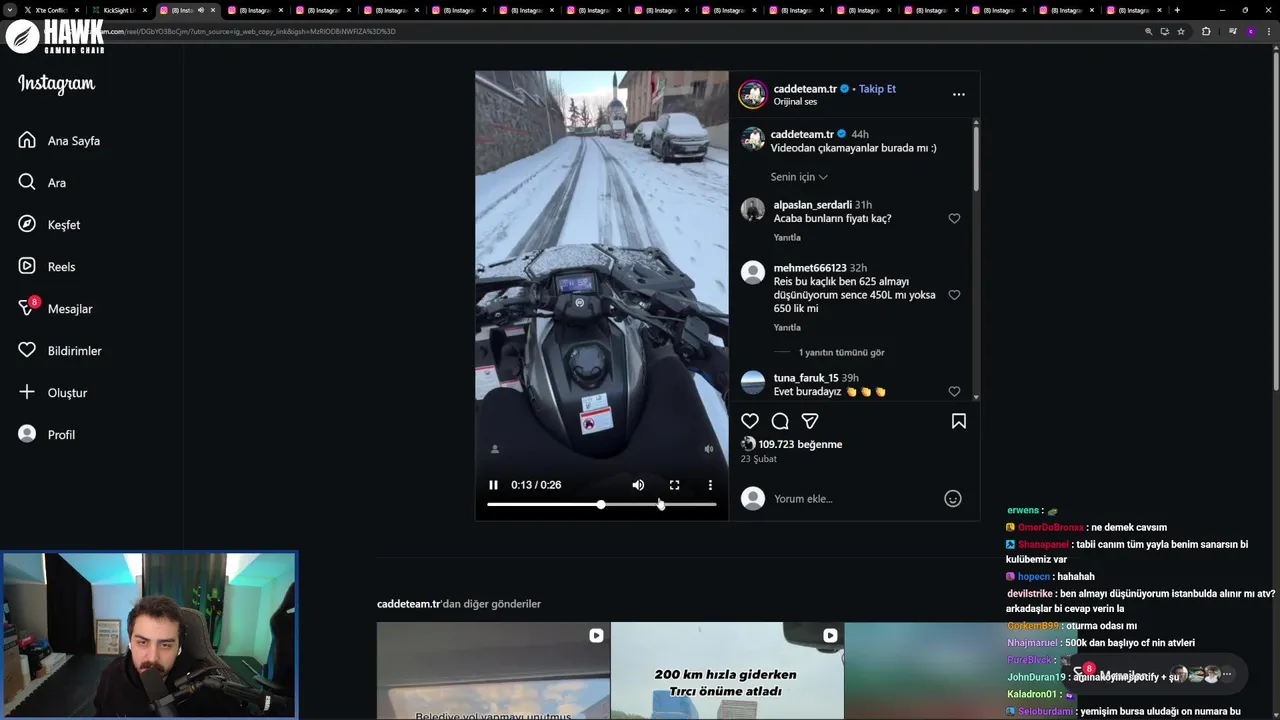The height and width of the screenshot is (720, 1280).
Task: Share the post with the paper plane icon
Action: click(810, 421)
